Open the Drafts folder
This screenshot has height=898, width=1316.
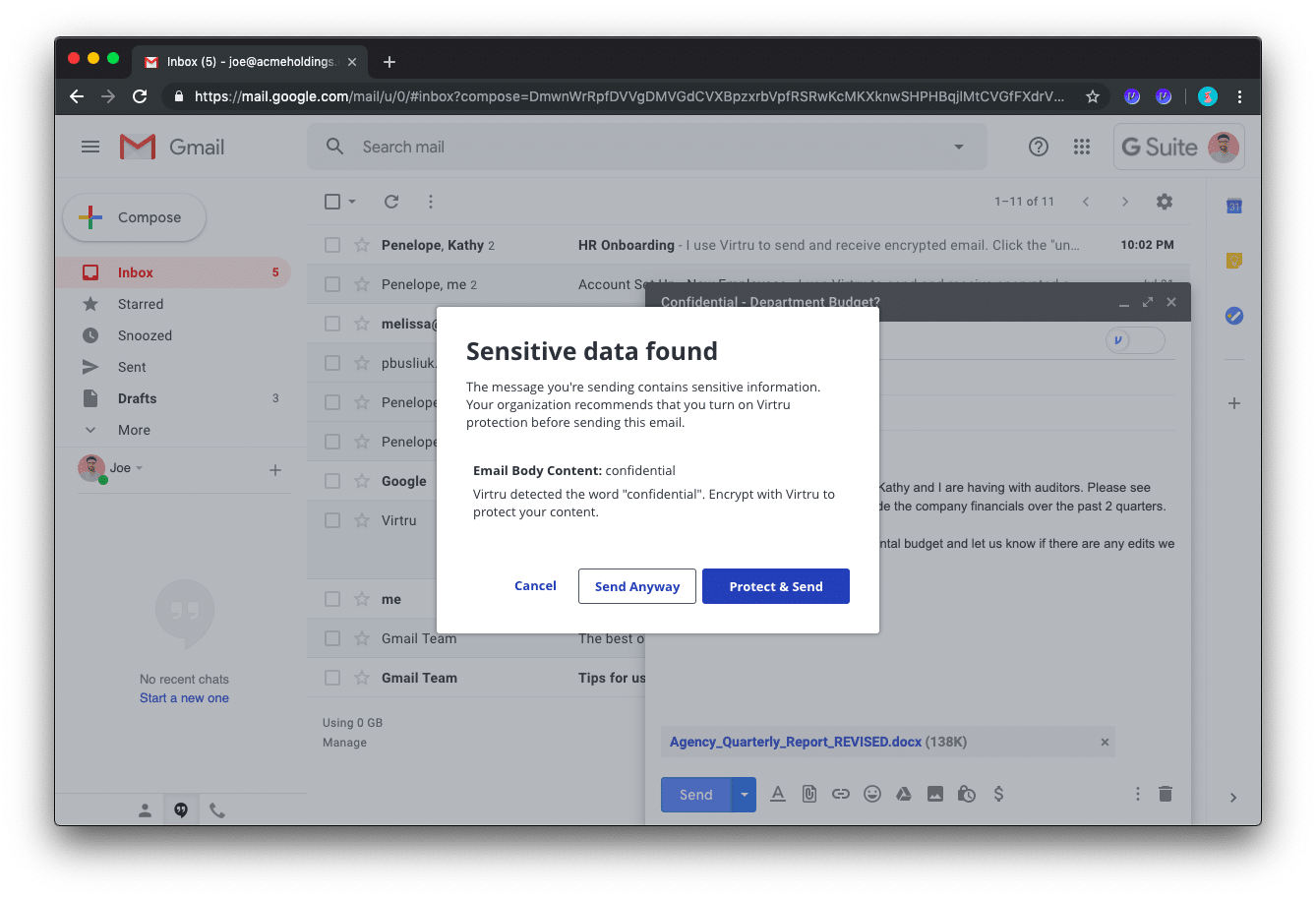[x=138, y=397]
